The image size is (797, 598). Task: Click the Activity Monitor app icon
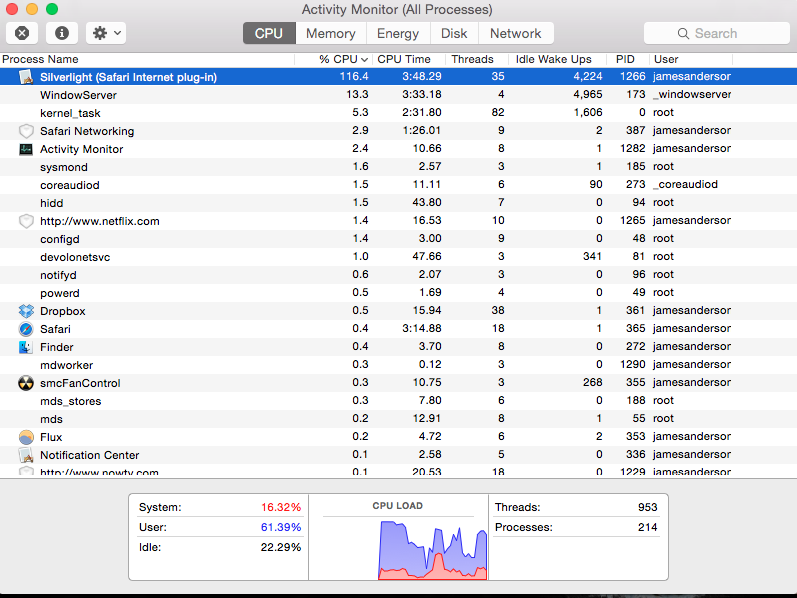coord(26,149)
